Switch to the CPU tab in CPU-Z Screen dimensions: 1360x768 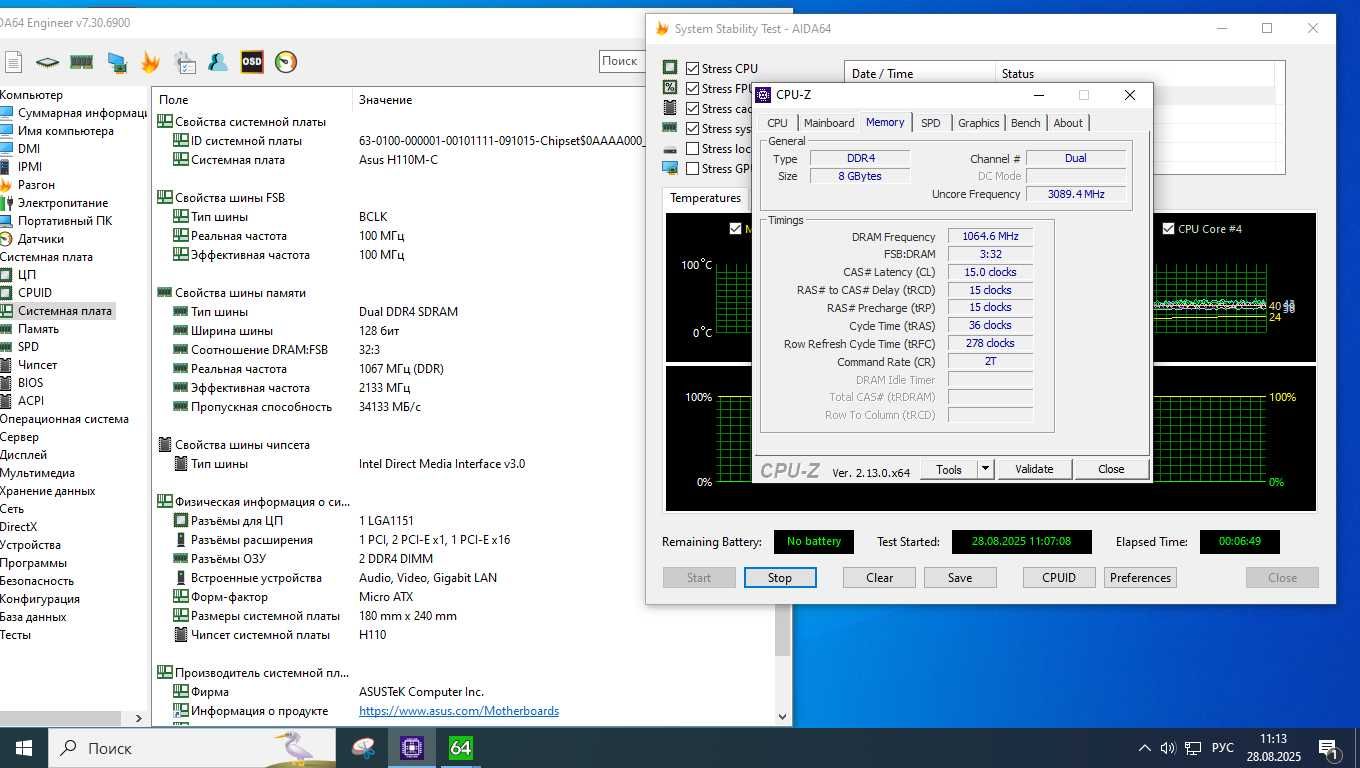click(x=777, y=123)
